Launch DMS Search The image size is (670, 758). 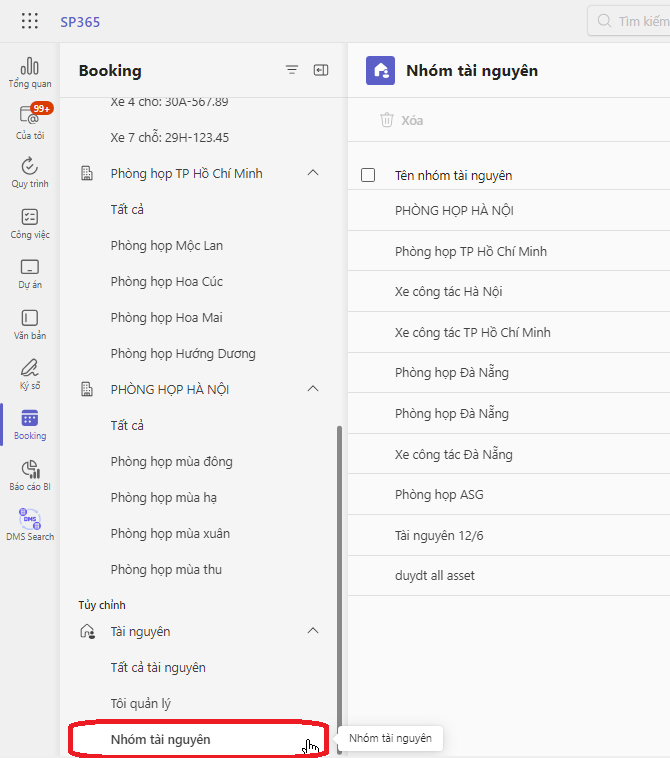pos(30,524)
